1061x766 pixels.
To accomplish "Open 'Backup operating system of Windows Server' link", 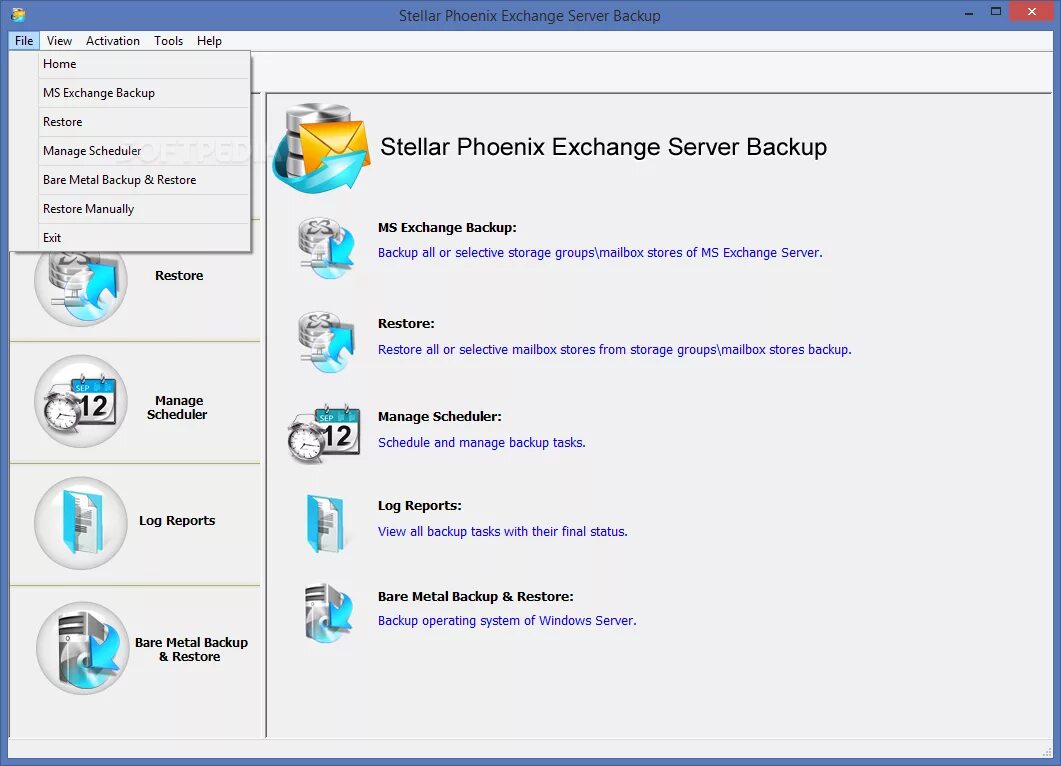I will (507, 621).
